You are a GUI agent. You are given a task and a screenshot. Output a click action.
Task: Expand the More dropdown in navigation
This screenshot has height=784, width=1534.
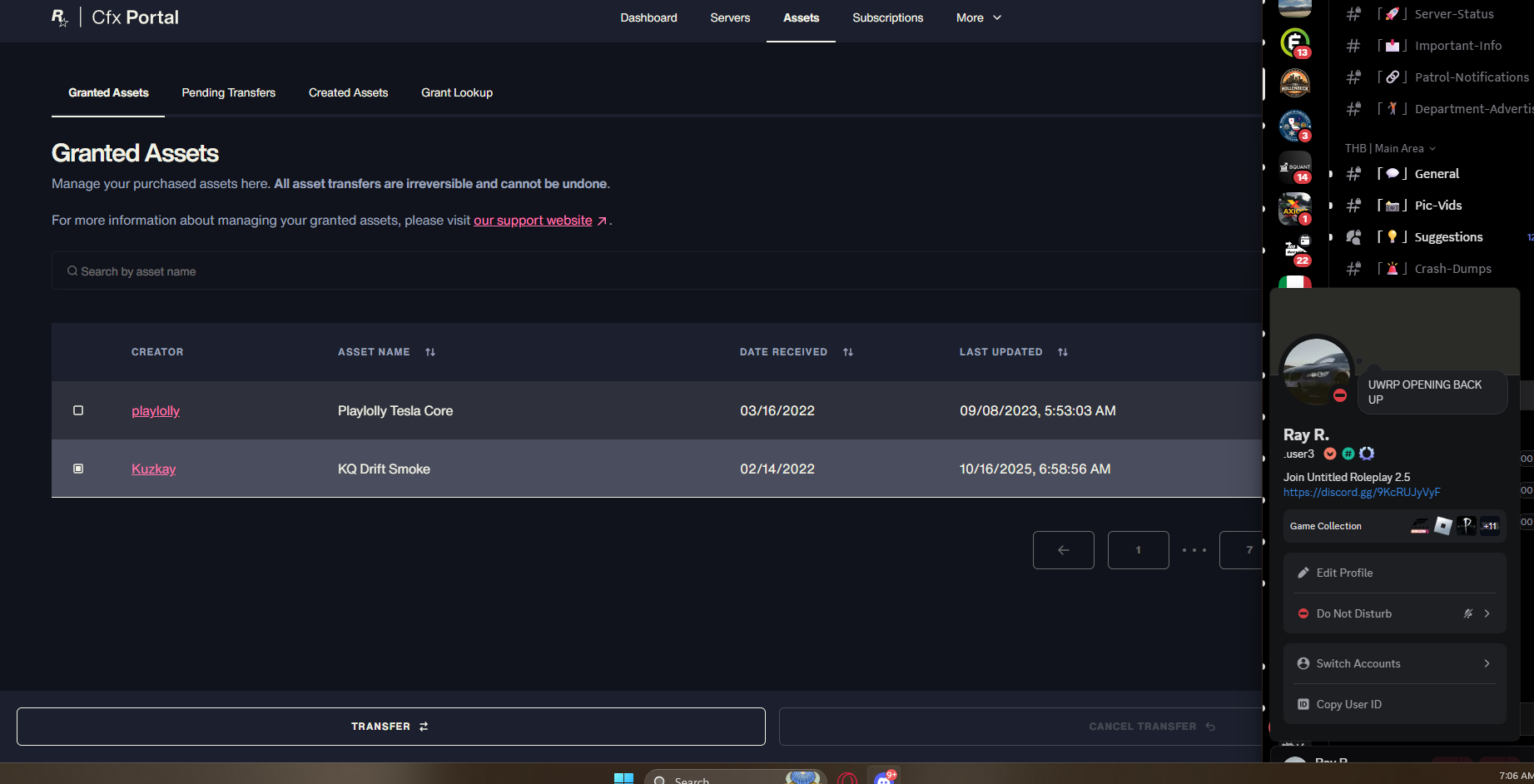click(x=979, y=17)
